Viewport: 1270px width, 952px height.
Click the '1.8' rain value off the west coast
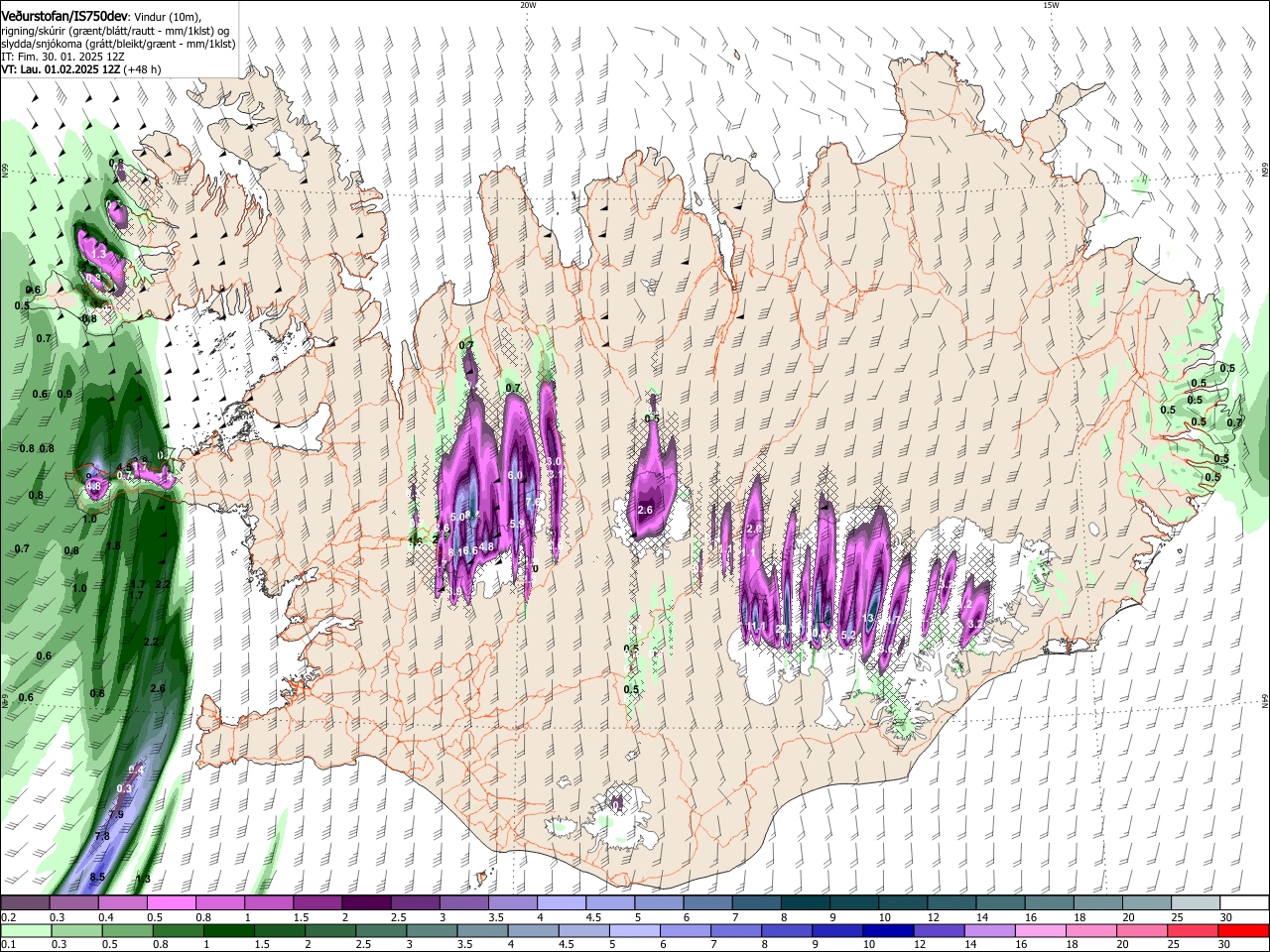coord(113,545)
